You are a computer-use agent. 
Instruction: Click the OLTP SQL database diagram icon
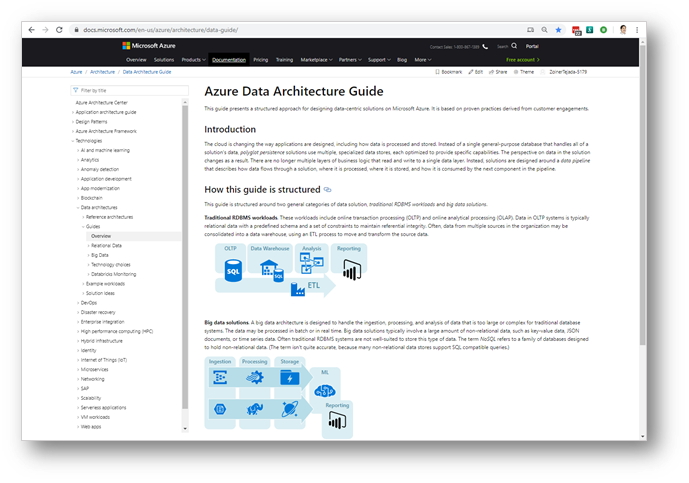click(x=233, y=270)
